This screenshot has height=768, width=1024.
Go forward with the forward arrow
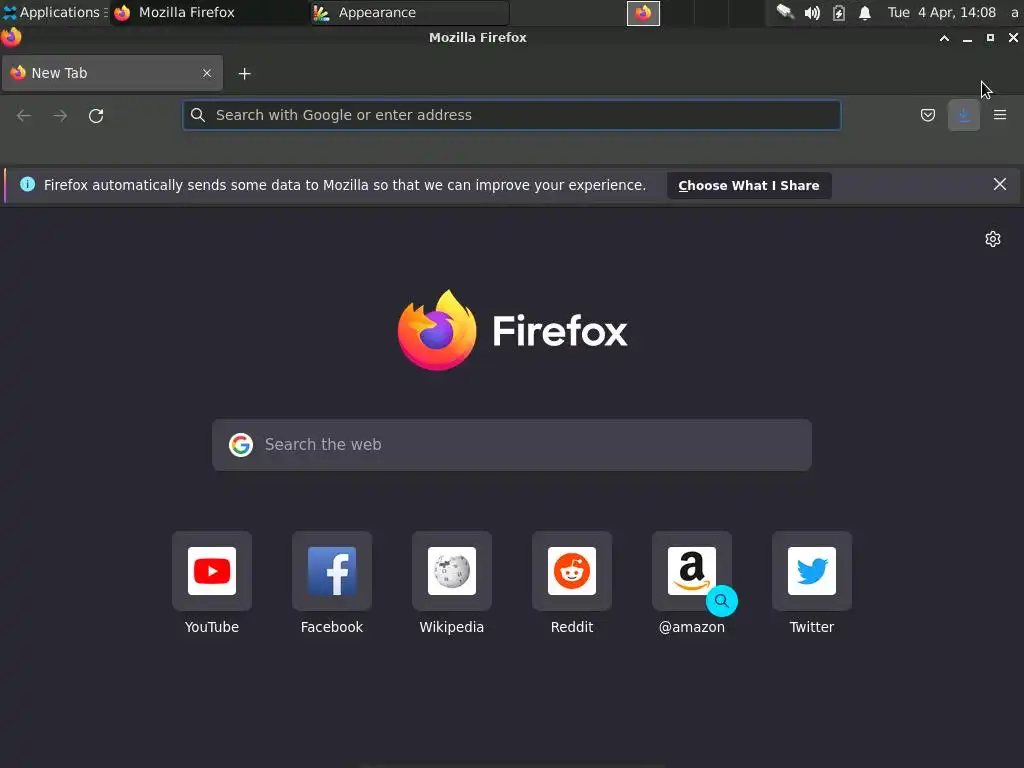pyautogui.click(x=60, y=116)
